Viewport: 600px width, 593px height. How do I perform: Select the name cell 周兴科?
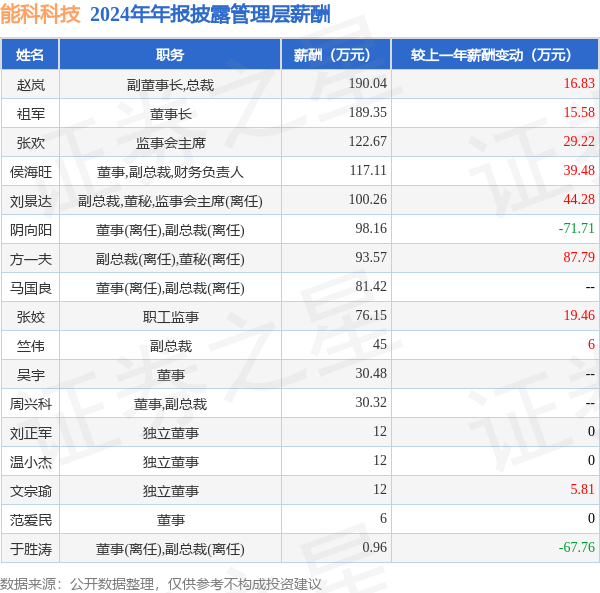pyautogui.click(x=31, y=404)
